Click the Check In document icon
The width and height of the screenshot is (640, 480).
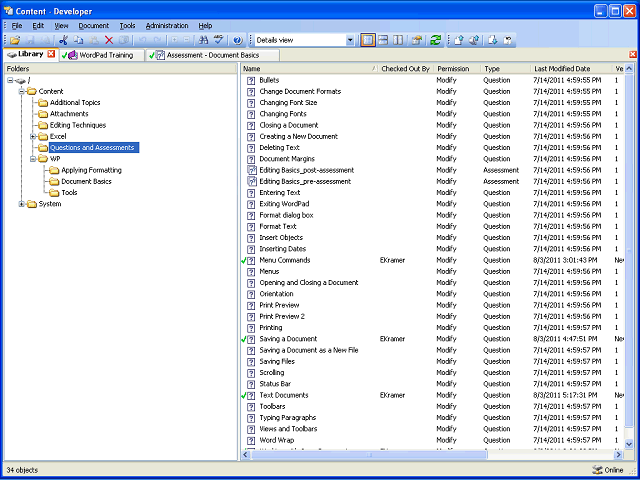458,40
